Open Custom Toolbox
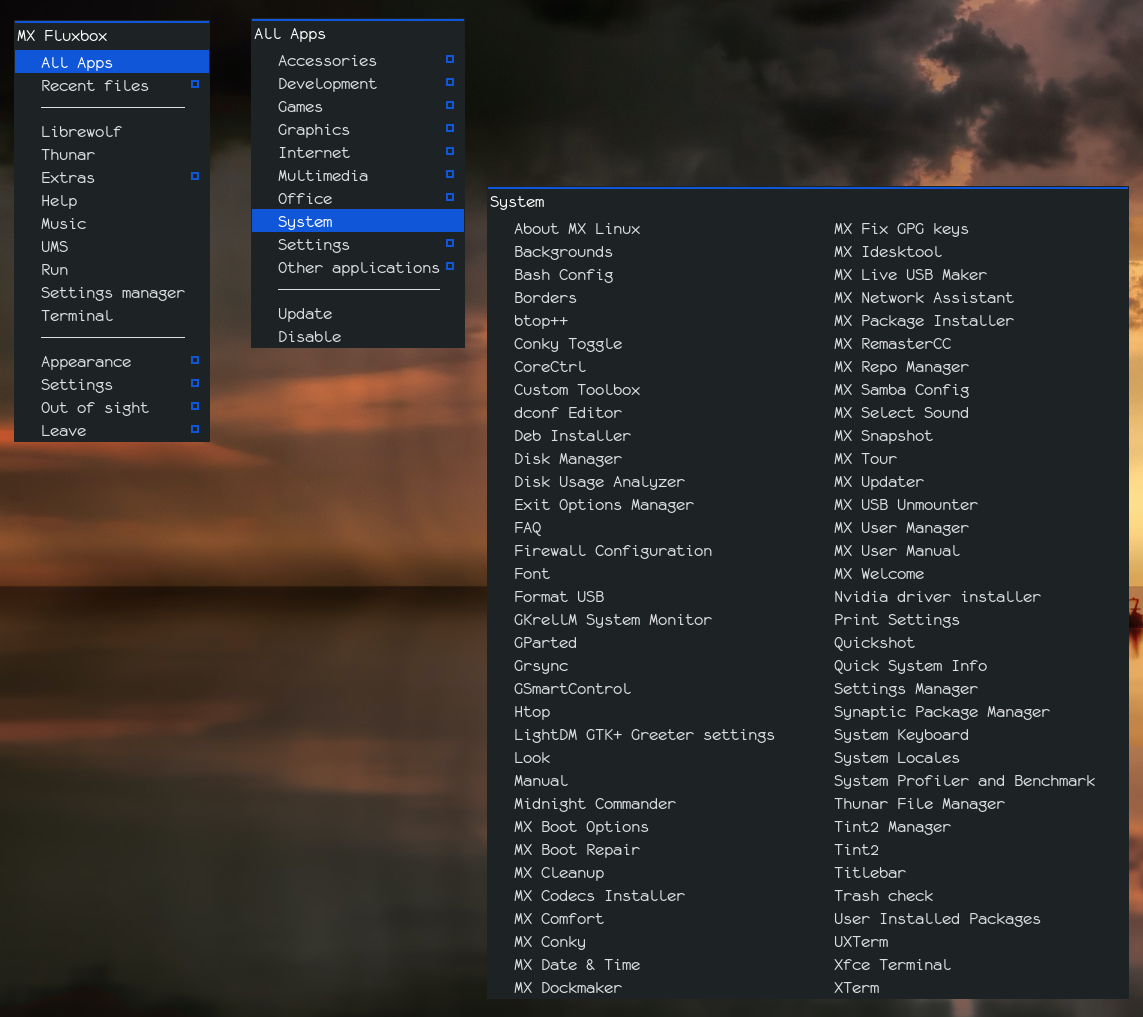The width and height of the screenshot is (1143, 1017). (577, 389)
